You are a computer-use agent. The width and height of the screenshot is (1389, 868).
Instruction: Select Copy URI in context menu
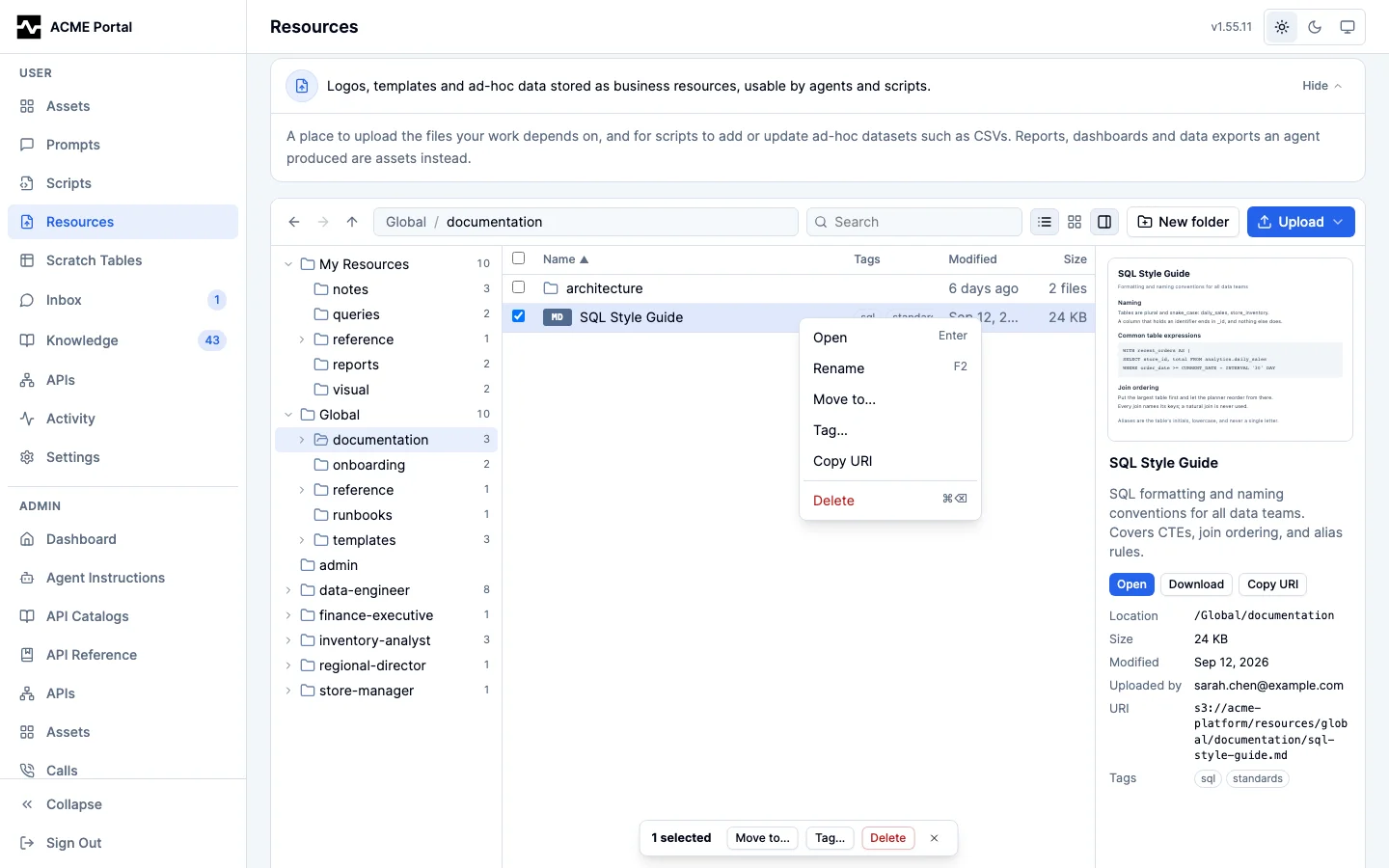point(890,461)
